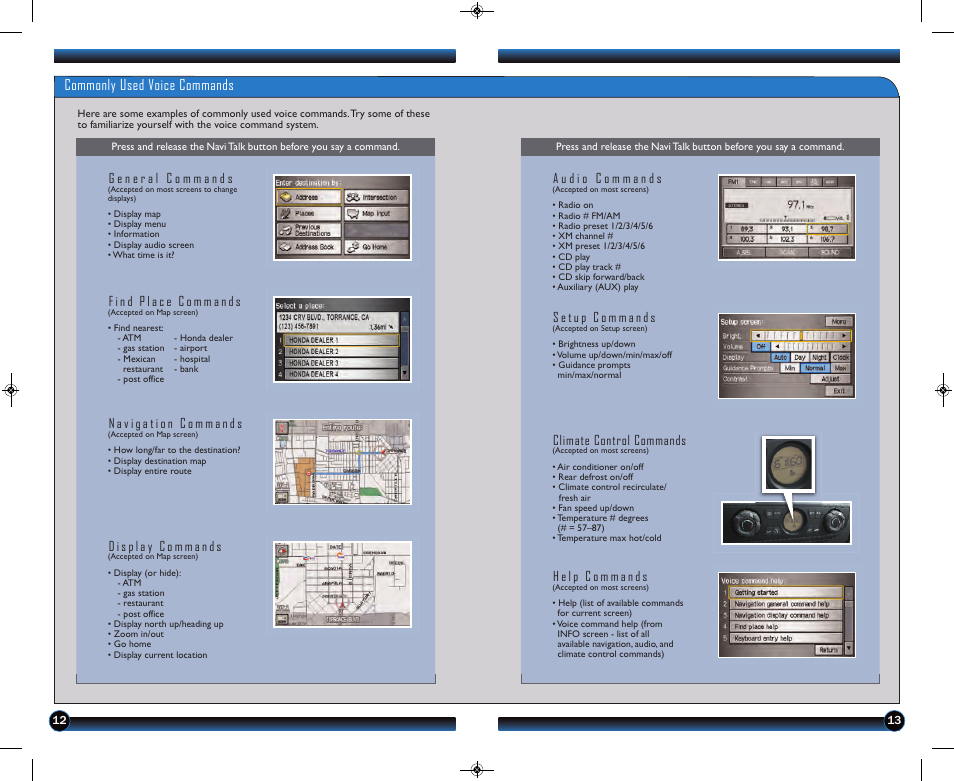Choose radio preset 102.3
The height and width of the screenshot is (781, 954).
point(787,239)
